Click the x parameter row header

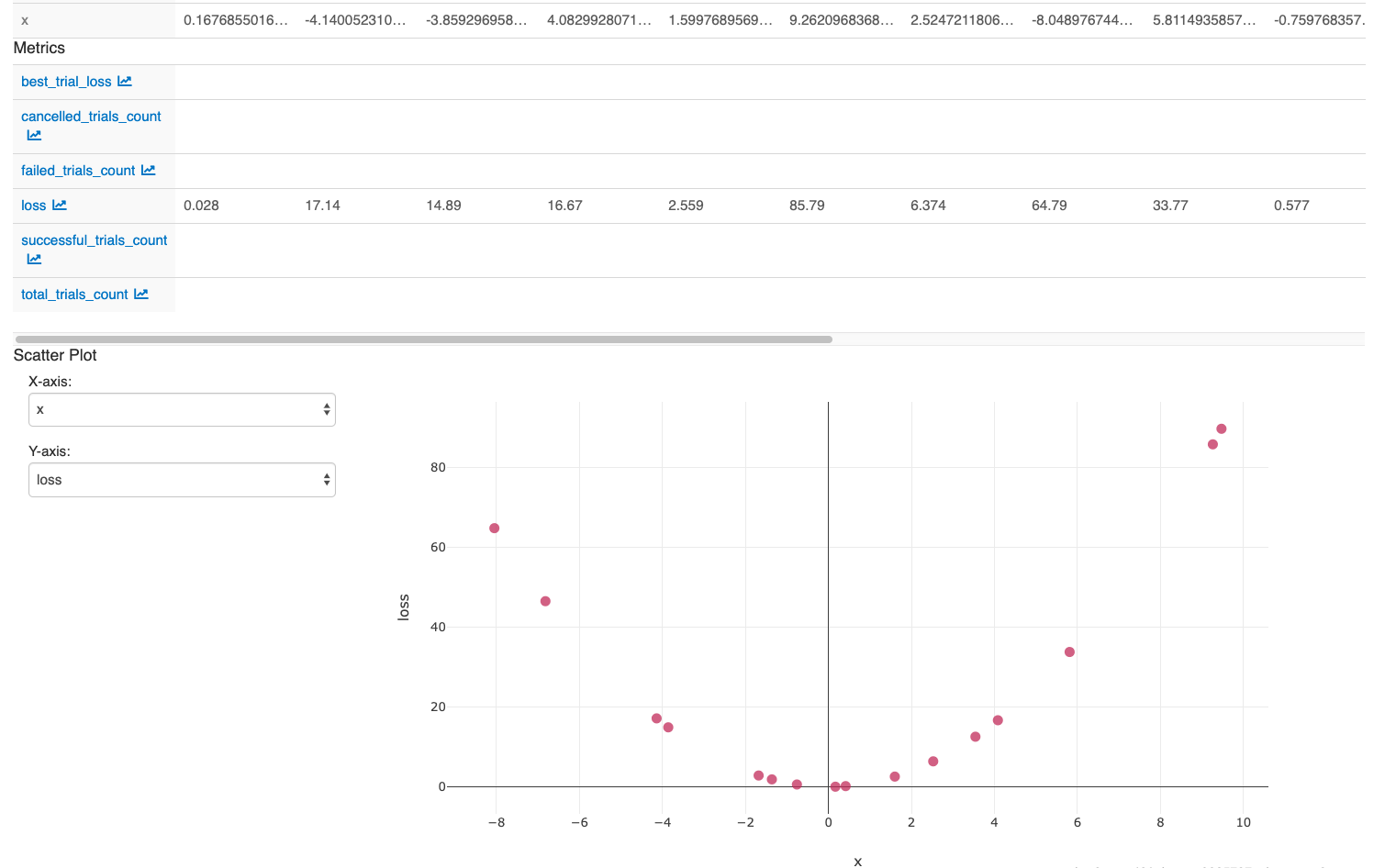(24, 18)
